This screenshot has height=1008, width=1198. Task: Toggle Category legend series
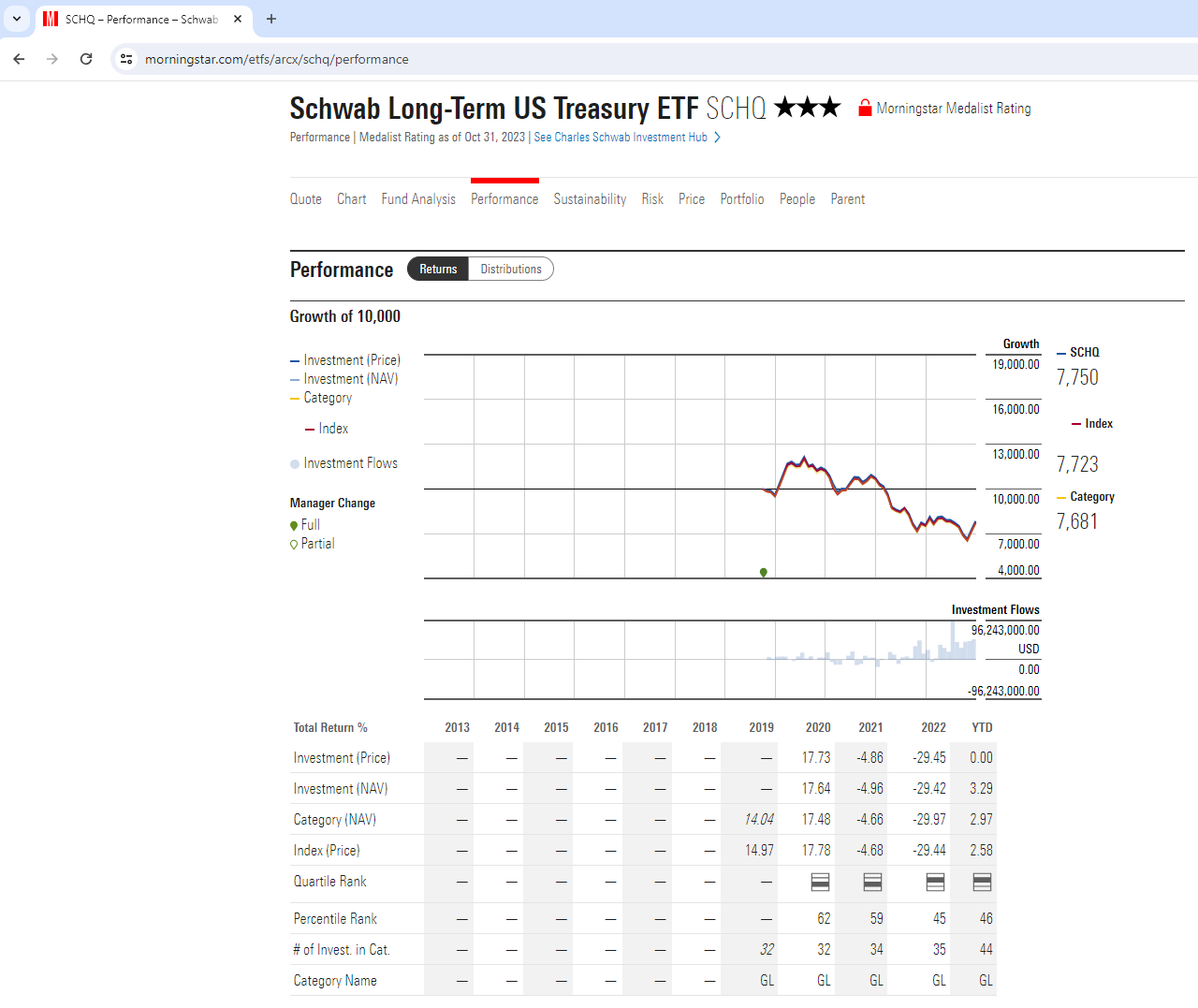pos(321,398)
